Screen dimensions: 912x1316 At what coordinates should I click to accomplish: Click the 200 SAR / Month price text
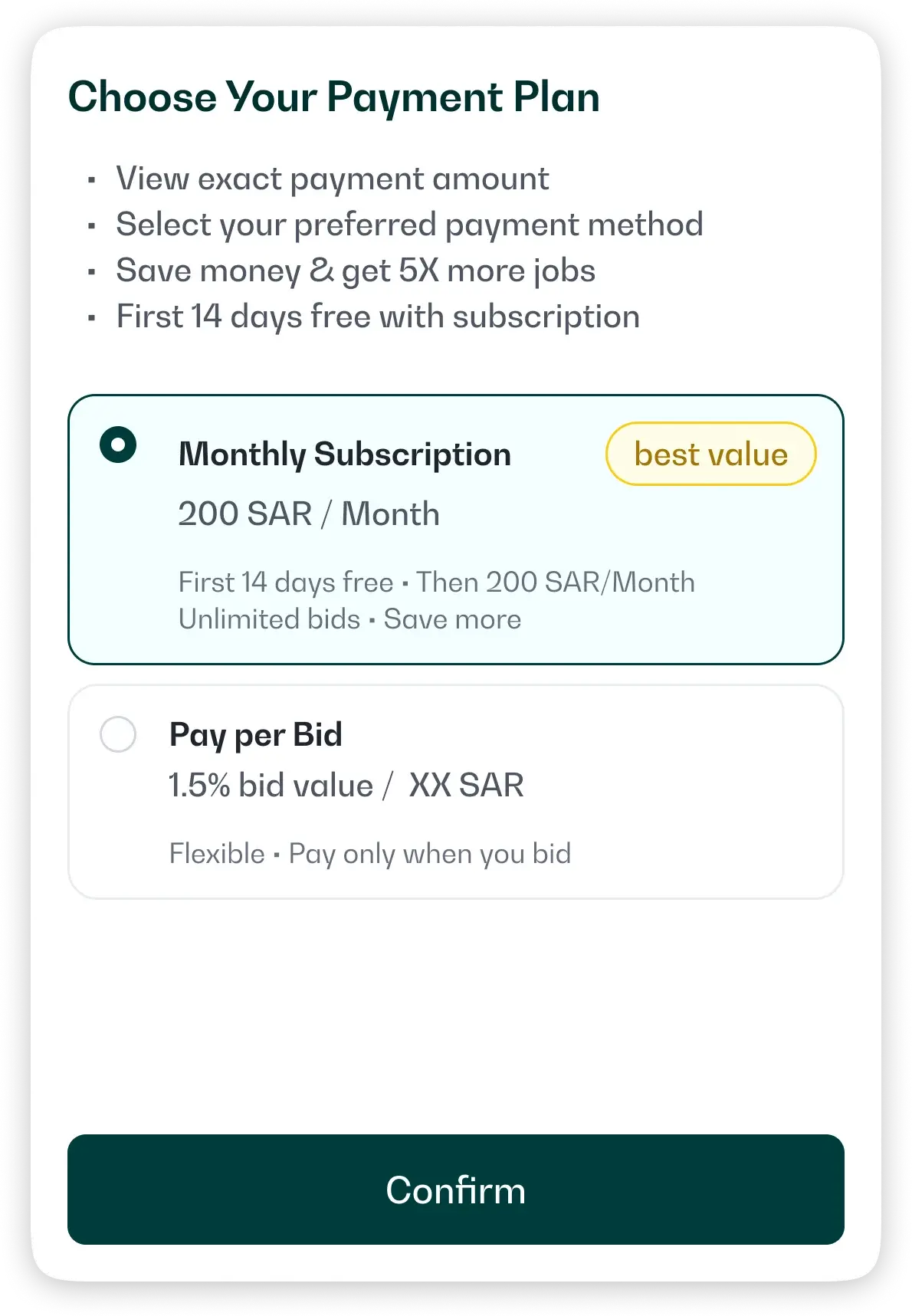[308, 514]
